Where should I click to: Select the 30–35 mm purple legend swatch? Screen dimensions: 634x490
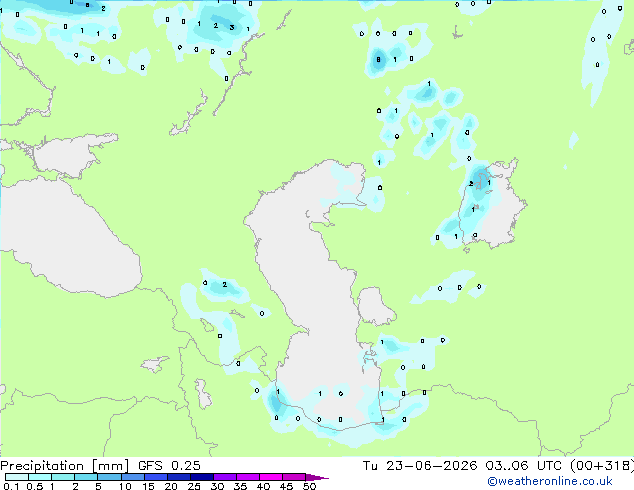pos(224,477)
